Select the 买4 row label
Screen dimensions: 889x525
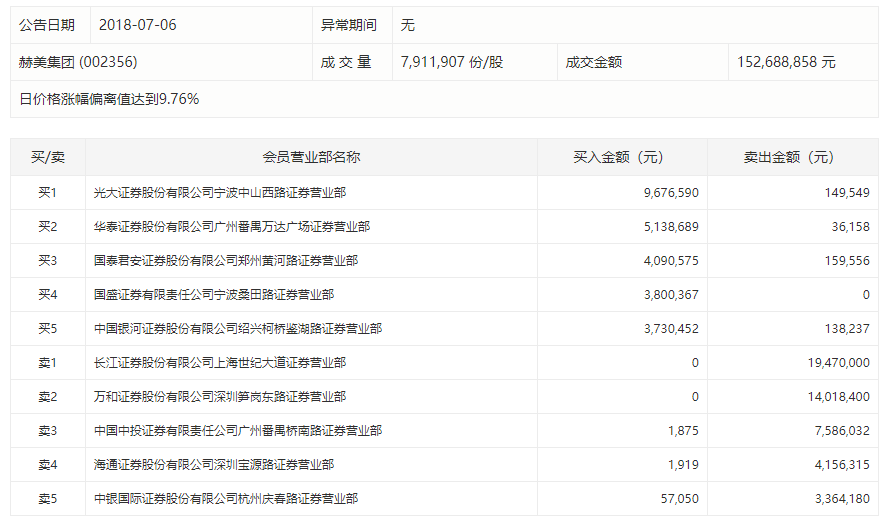(x=48, y=295)
